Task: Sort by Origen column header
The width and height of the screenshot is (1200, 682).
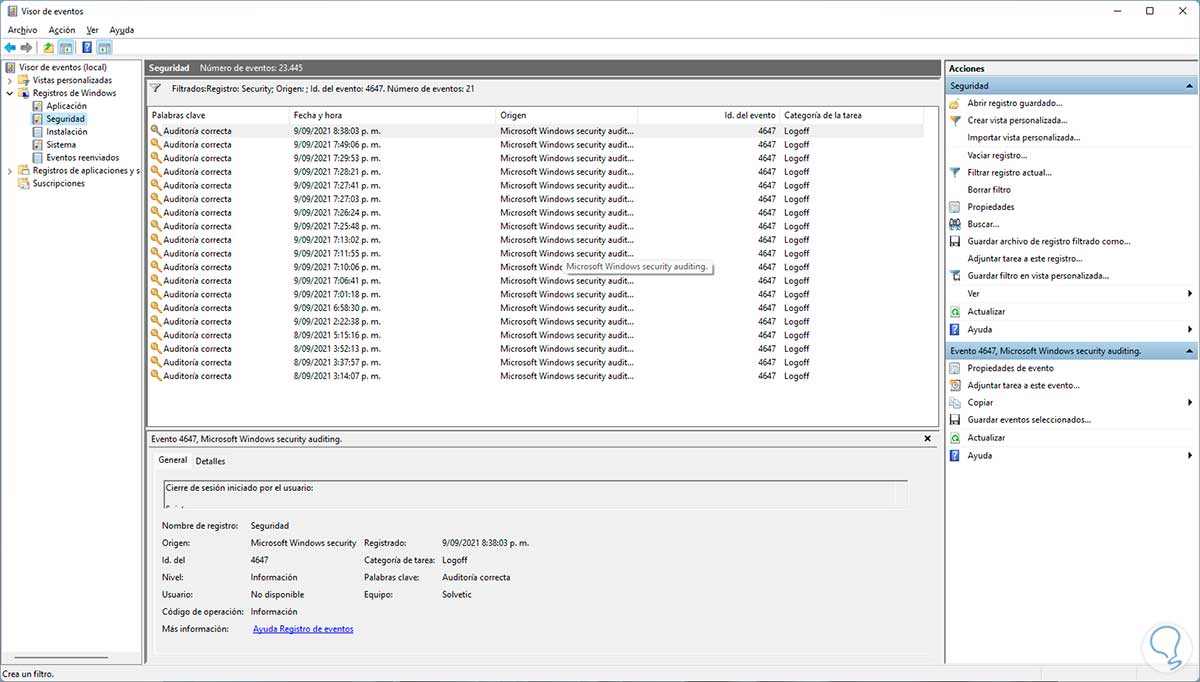Action: [566, 115]
